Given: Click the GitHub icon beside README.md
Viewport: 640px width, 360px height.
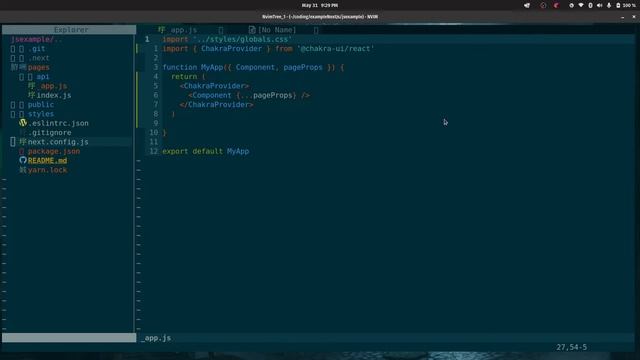Looking at the screenshot, I should [x=23, y=160].
